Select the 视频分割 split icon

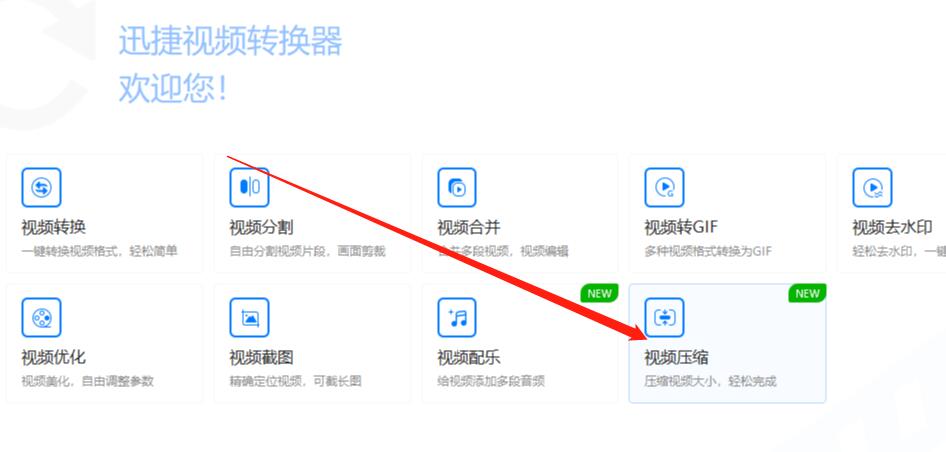point(249,187)
